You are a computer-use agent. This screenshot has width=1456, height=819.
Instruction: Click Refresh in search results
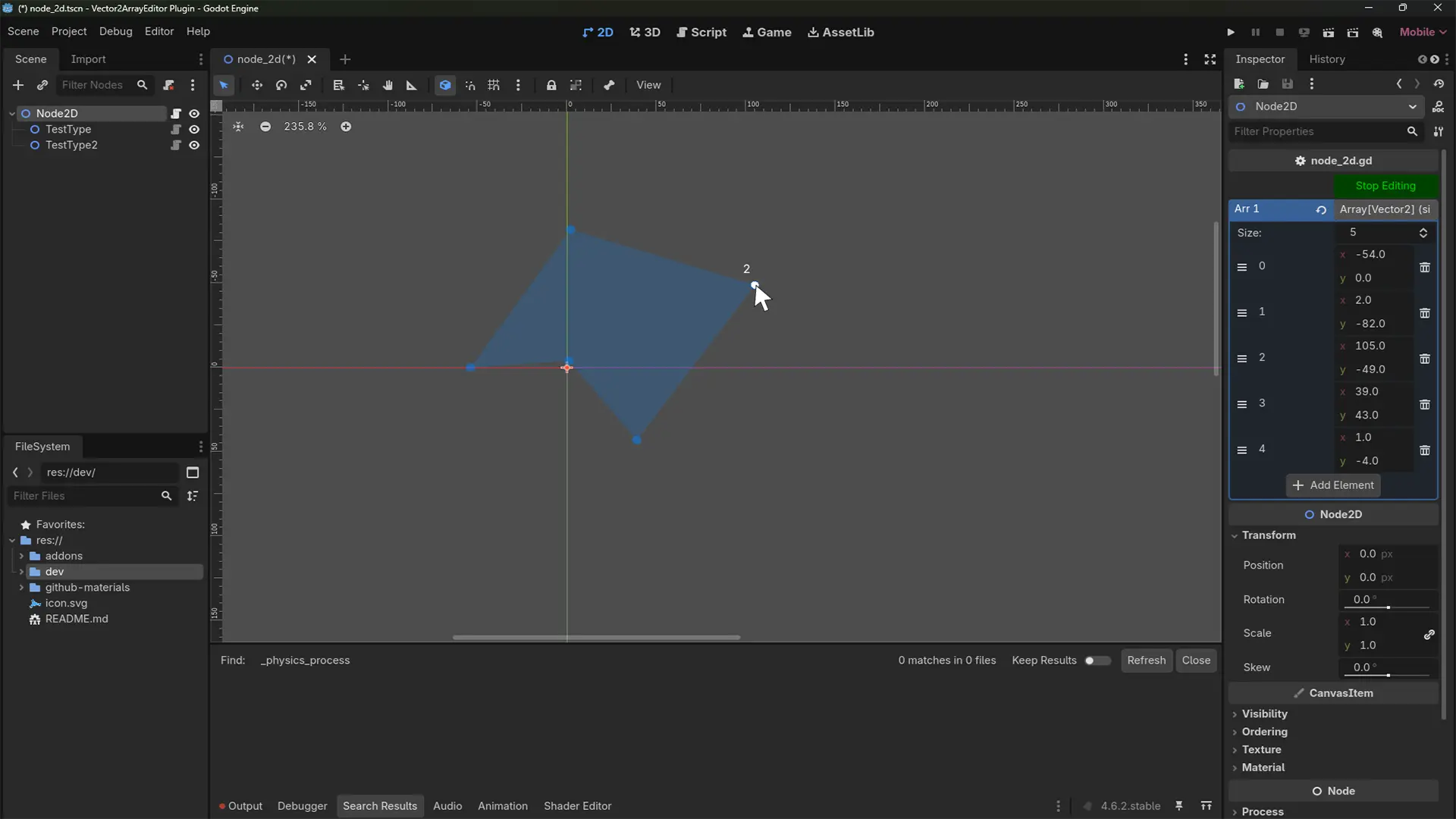click(1146, 661)
